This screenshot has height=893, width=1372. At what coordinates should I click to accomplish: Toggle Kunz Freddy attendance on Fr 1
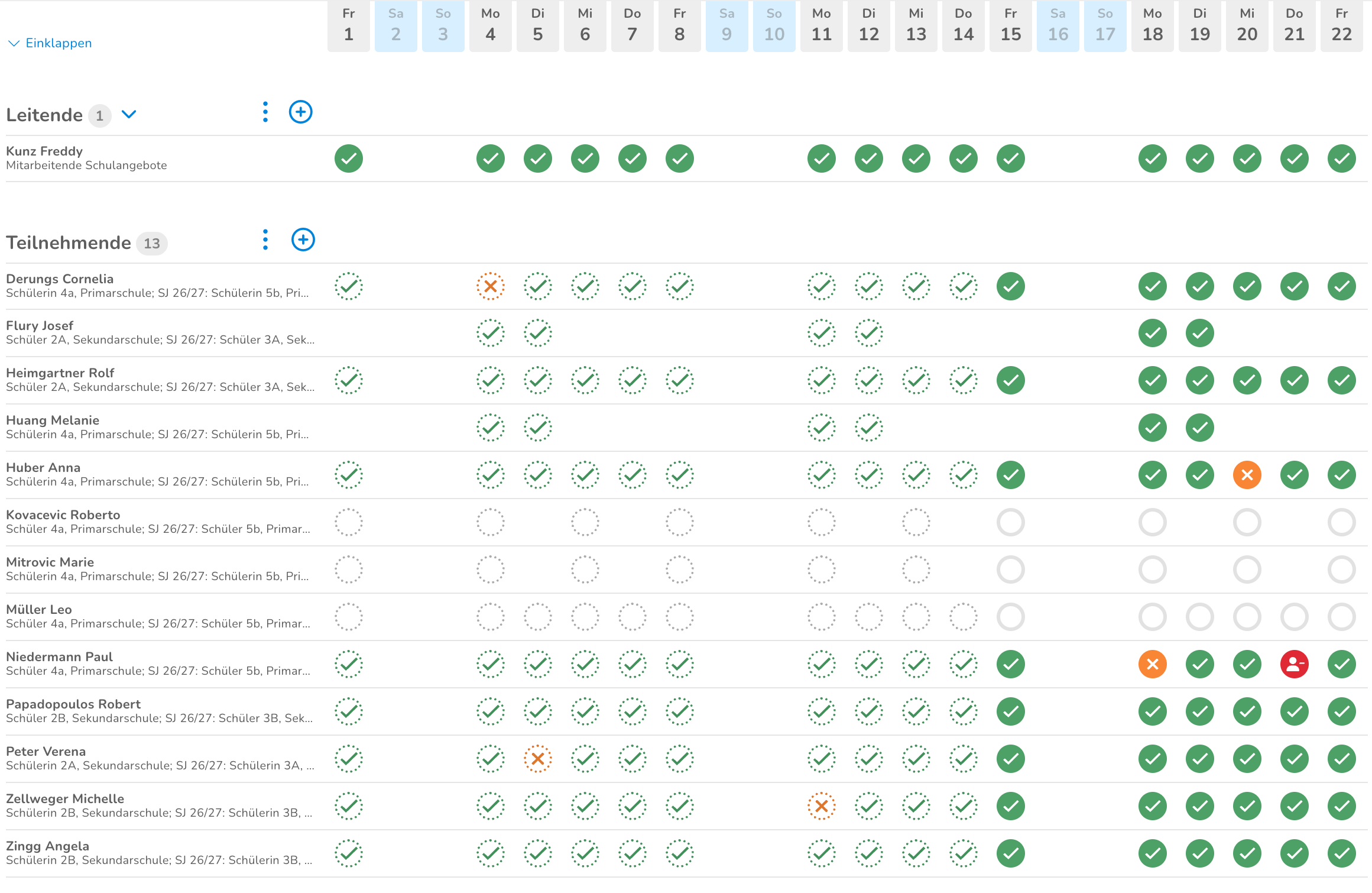[x=349, y=158]
